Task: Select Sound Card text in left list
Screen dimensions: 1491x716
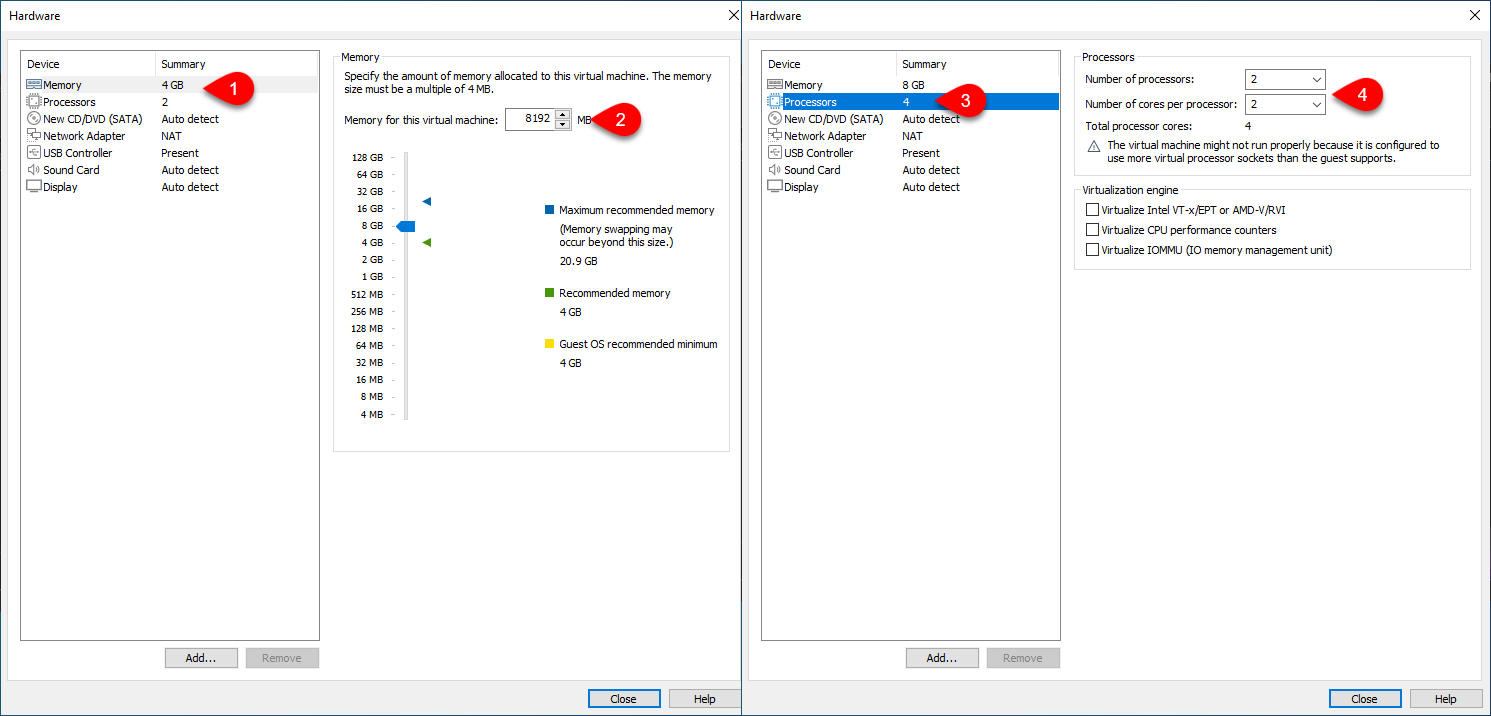Action: pyautogui.click(x=71, y=170)
